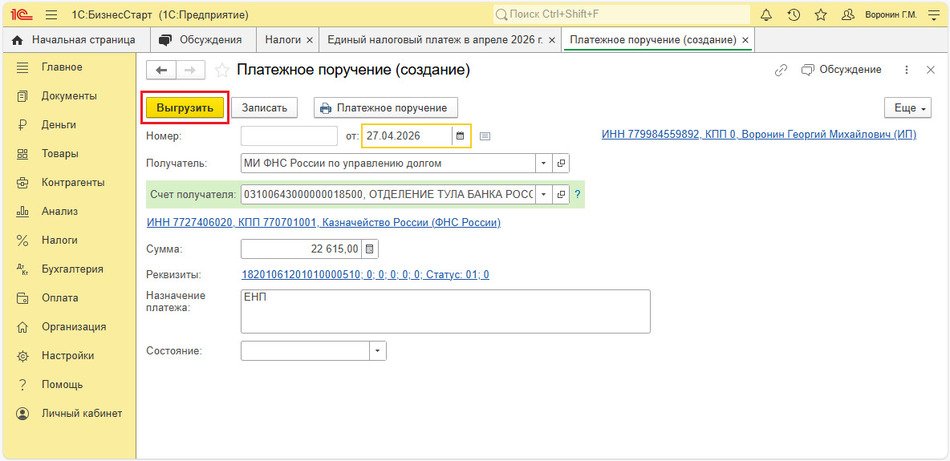Close the payment order form
950x461 pixels.
point(931,70)
